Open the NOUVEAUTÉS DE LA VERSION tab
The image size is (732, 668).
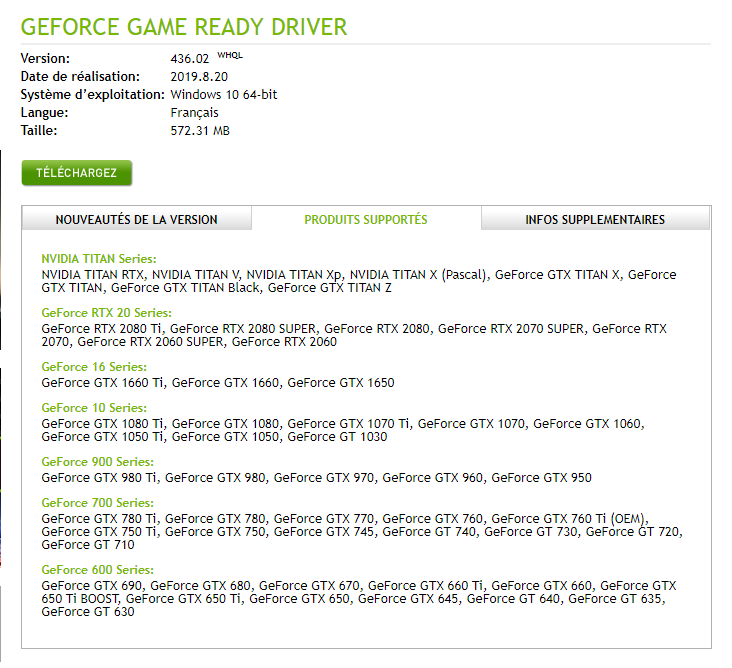136,219
